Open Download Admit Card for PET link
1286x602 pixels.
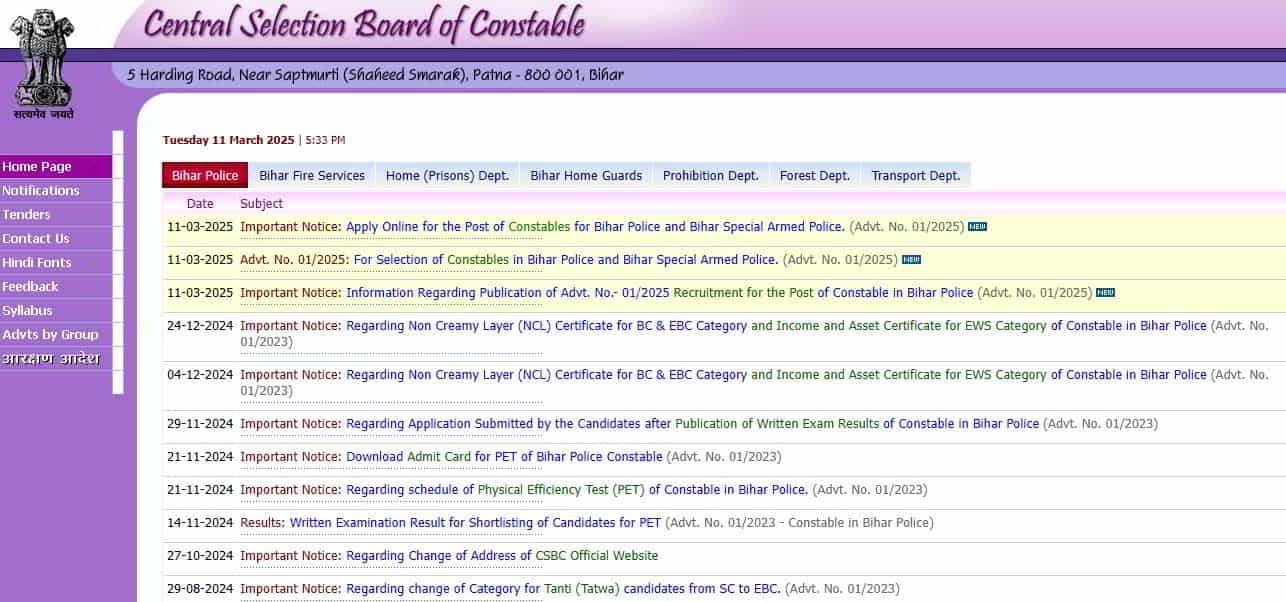[x=504, y=457]
